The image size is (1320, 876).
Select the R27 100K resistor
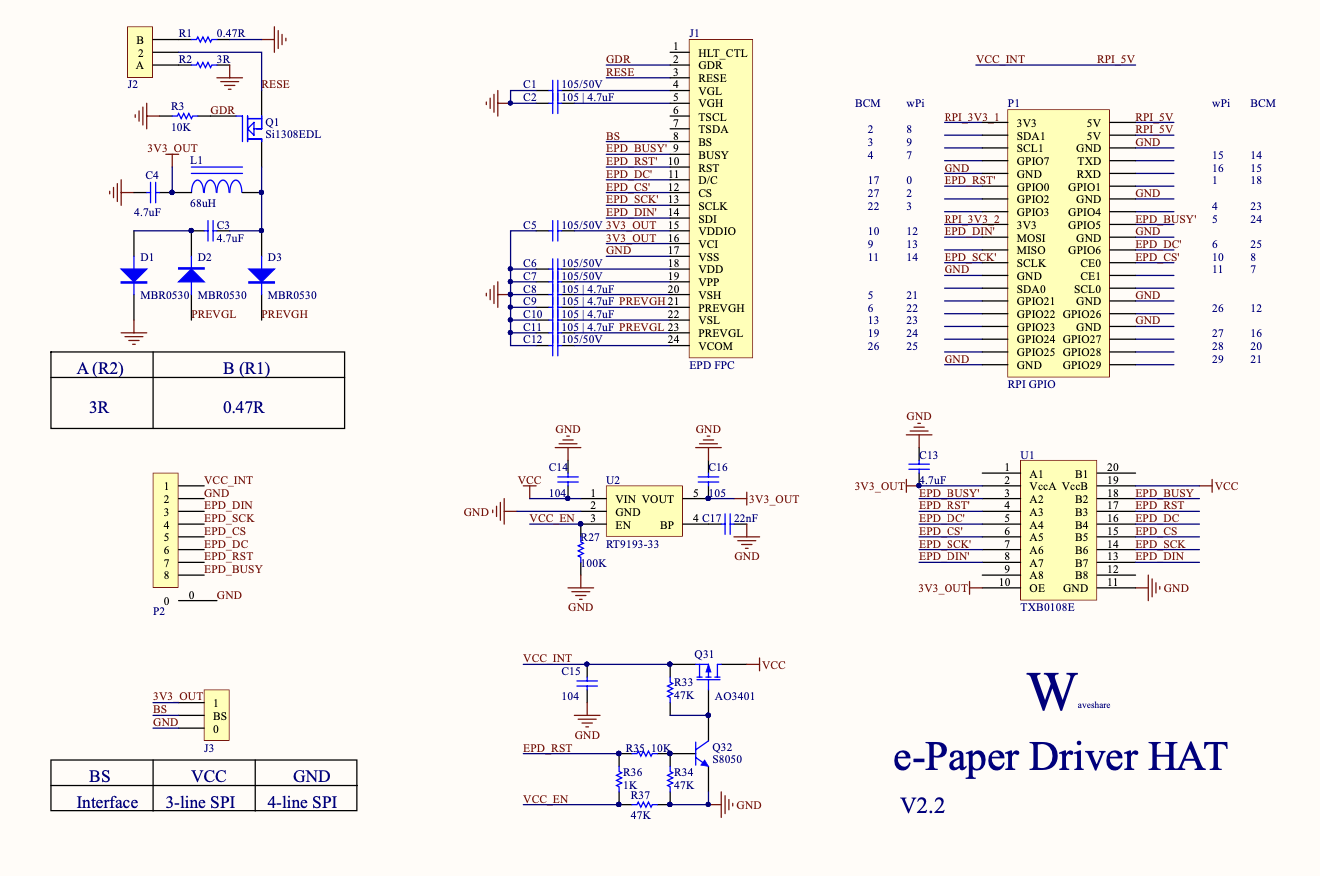pyautogui.click(x=580, y=554)
